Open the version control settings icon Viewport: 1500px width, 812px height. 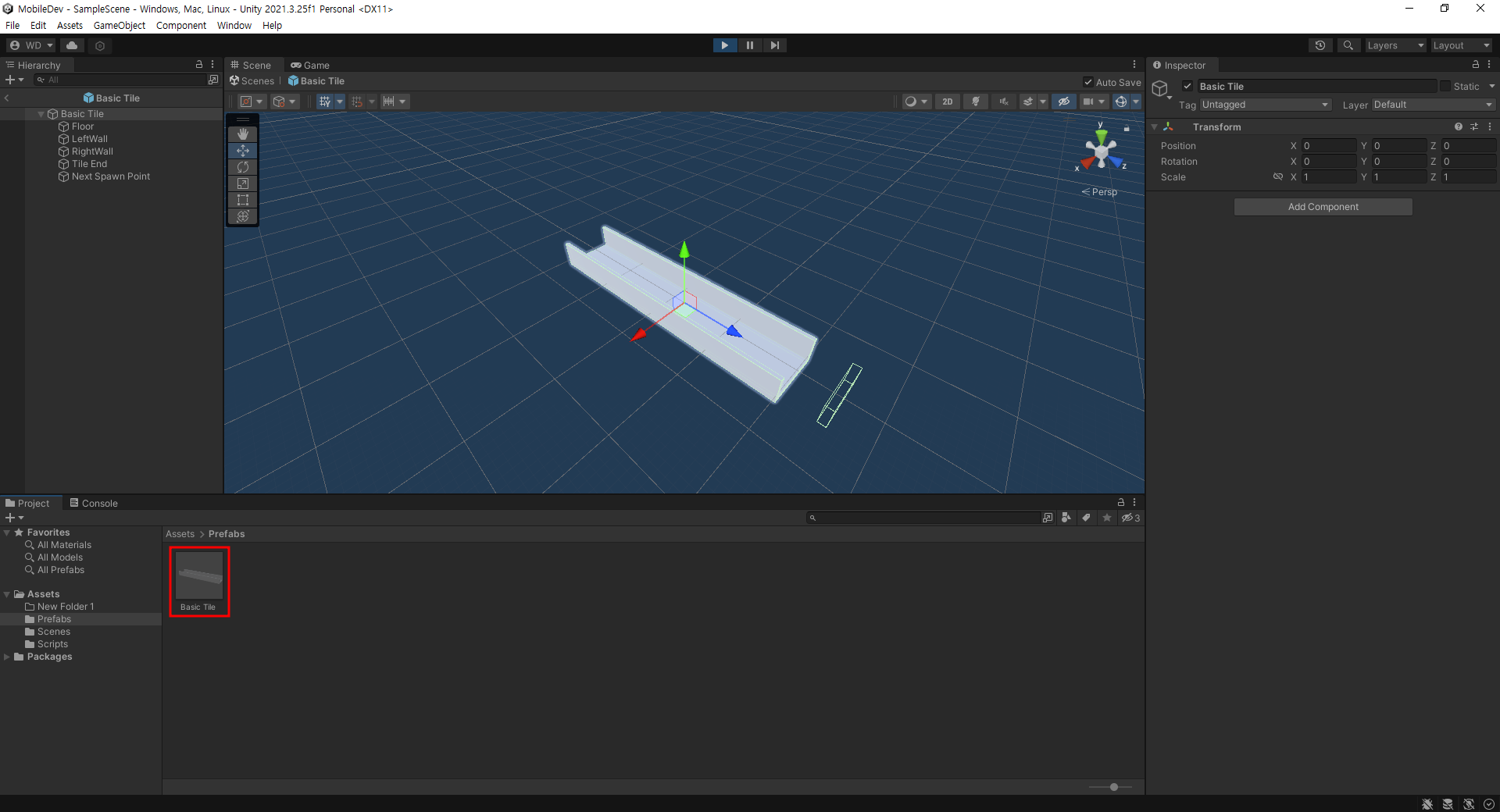tap(100, 45)
